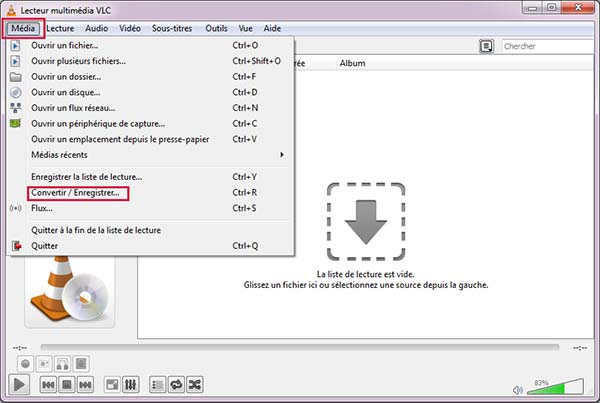
Task: Click elapsed time label left of seek bar
Action: pos(20,348)
